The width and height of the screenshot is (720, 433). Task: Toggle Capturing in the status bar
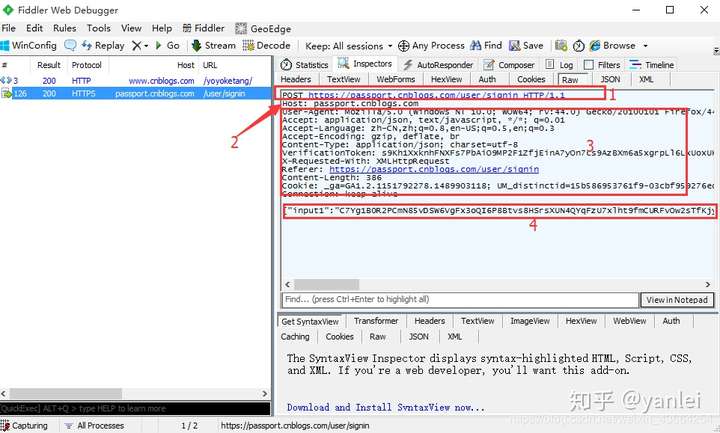pyautogui.click(x=24, y=426)
